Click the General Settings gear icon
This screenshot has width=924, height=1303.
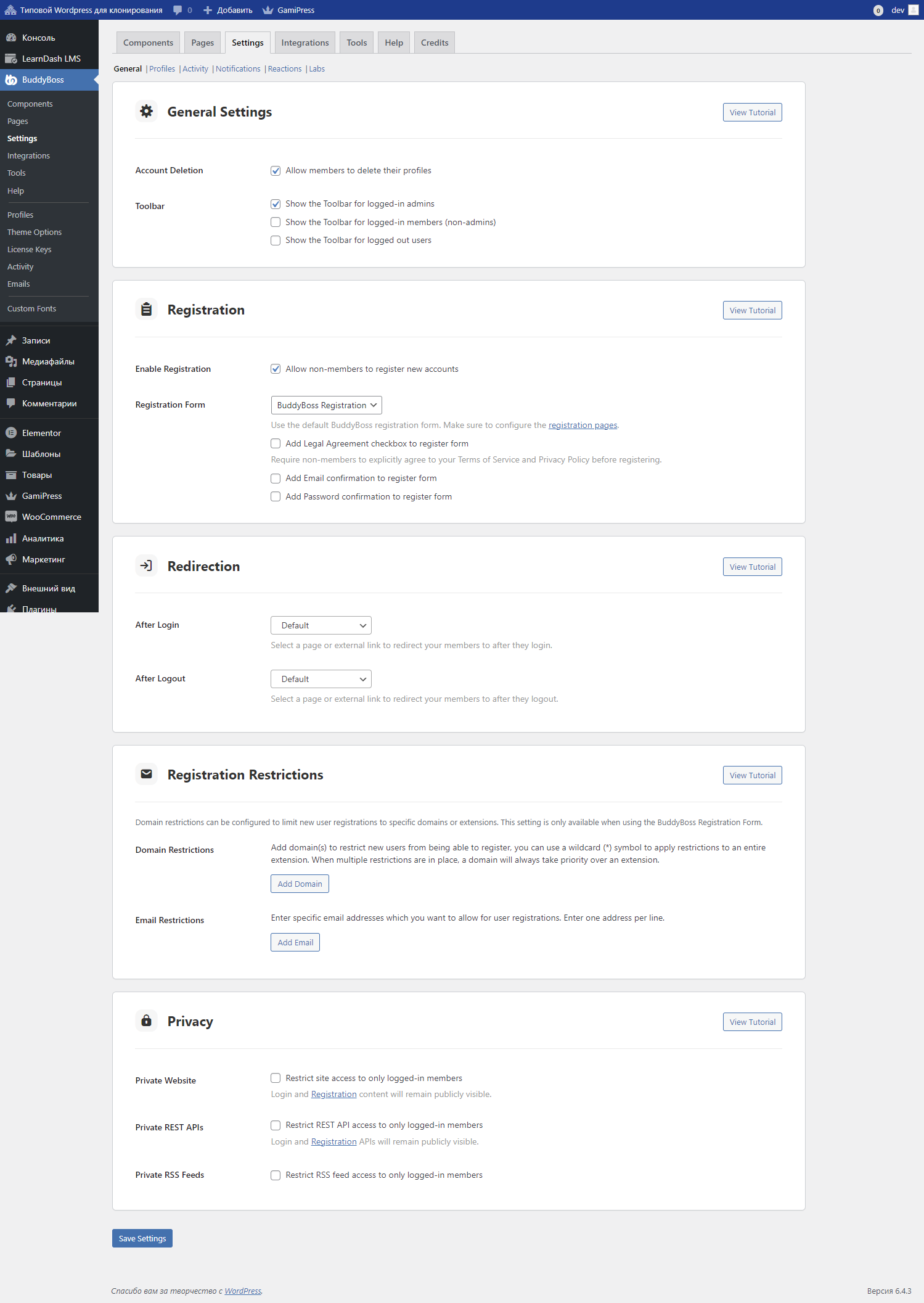(x=146, y=111)
